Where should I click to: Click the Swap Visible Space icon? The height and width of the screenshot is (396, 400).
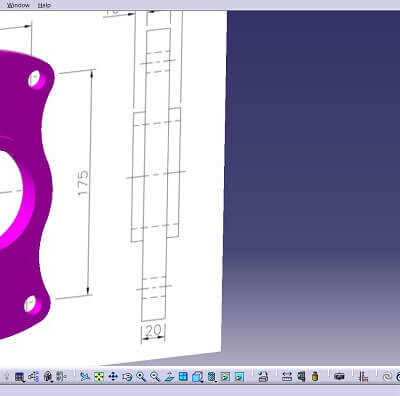[x=240, y=377]
